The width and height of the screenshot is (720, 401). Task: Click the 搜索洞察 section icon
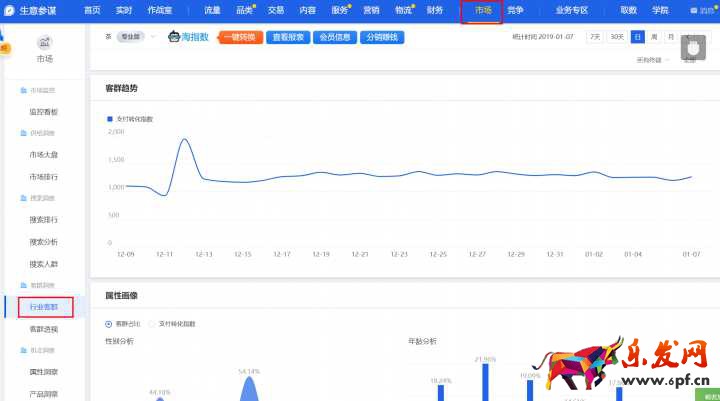click(x=23, y=198)
